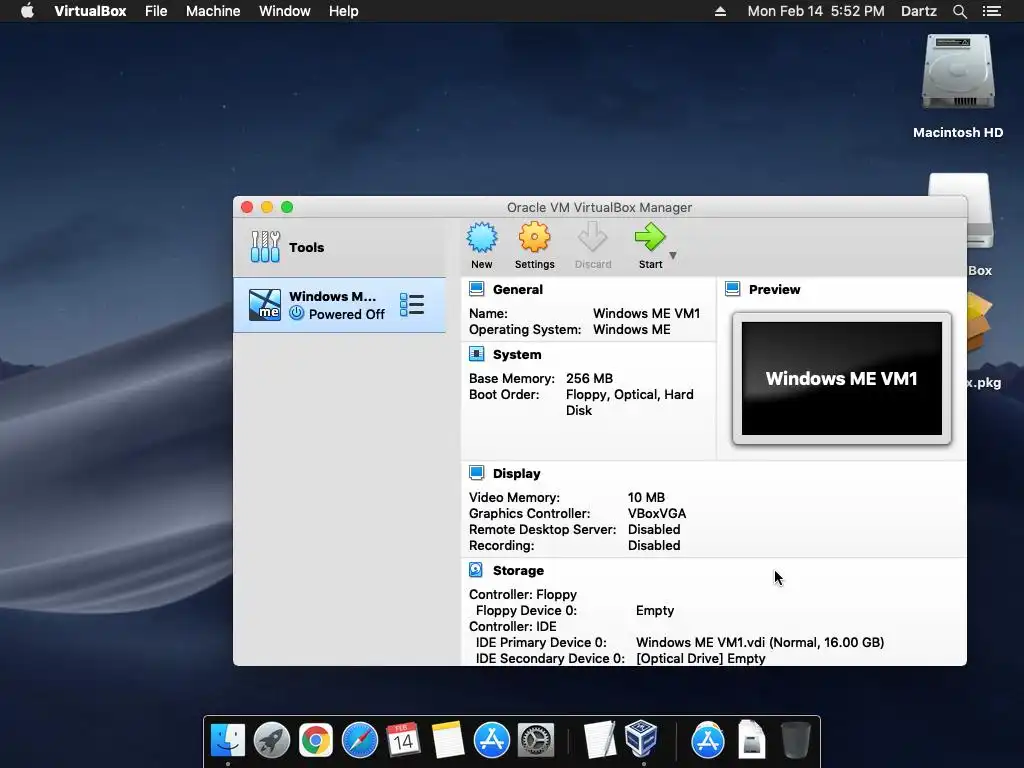The width and height of the screenshot is (1024, 768).
Task: Click the Windows ME VM1 preview thumbnail
Action: coord(842,378)
